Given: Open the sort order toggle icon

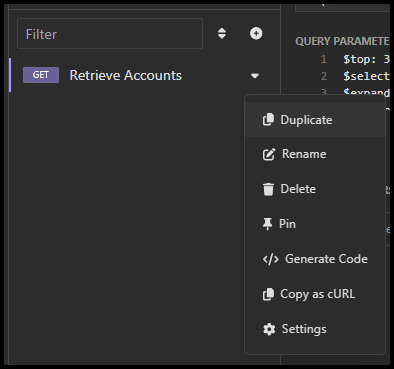Looking at the screenshot, I should 222,33.
